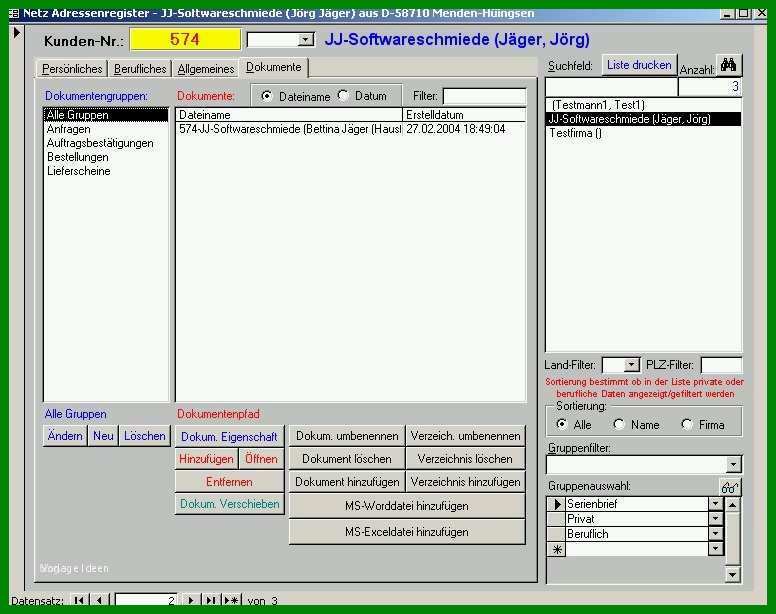This screenshot has height=614, width=776.
Task: Expand the Gruppenfilter combo box
Action: click(x=733, y=464)
